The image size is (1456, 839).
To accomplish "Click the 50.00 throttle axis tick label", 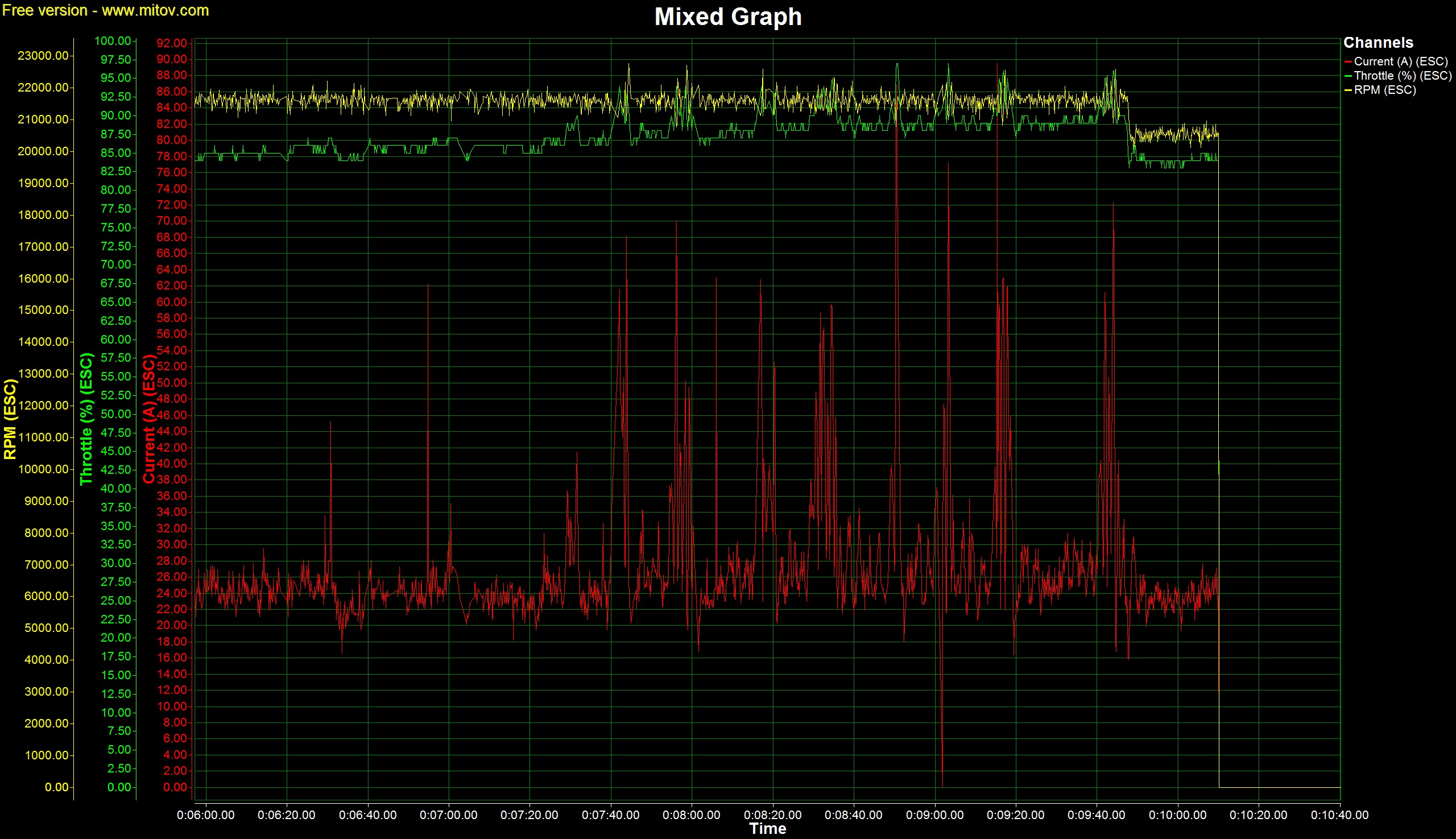I will click(116, 414).
